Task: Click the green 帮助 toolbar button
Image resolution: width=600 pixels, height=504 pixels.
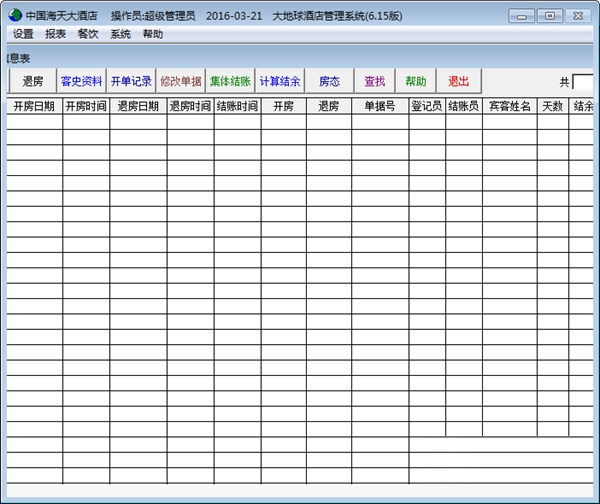Action: pyautogui.click(x=416, y=81)
